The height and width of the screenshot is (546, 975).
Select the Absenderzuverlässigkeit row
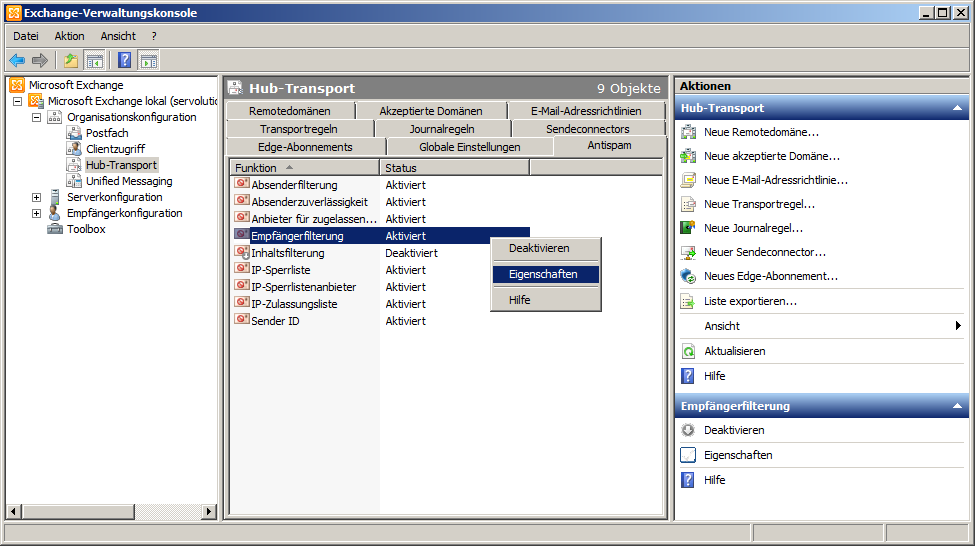(x=380, y=201)
